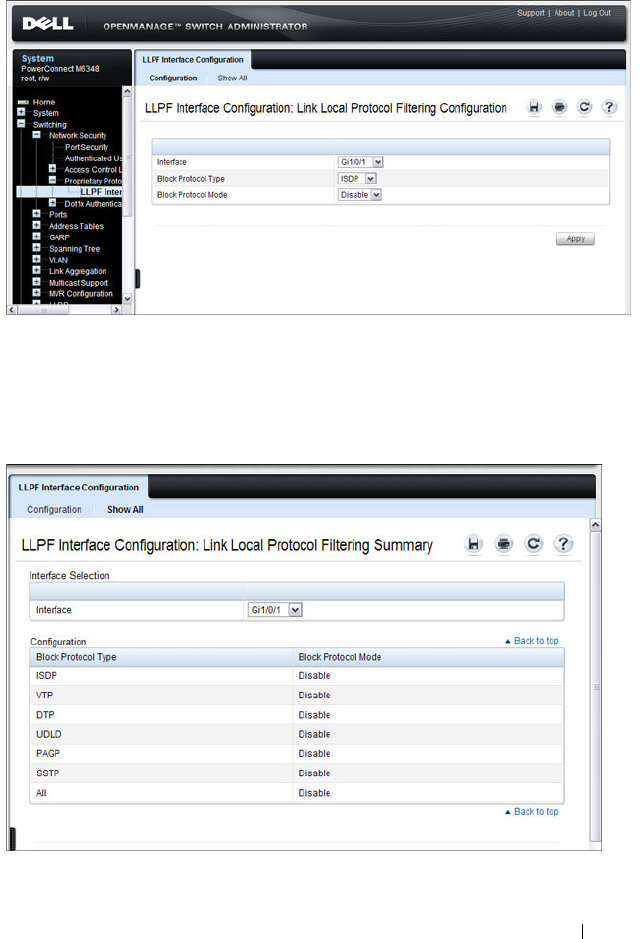Expand the Access Control tree node
This screenshot has width=641, height=939.
tap(52, 169)
